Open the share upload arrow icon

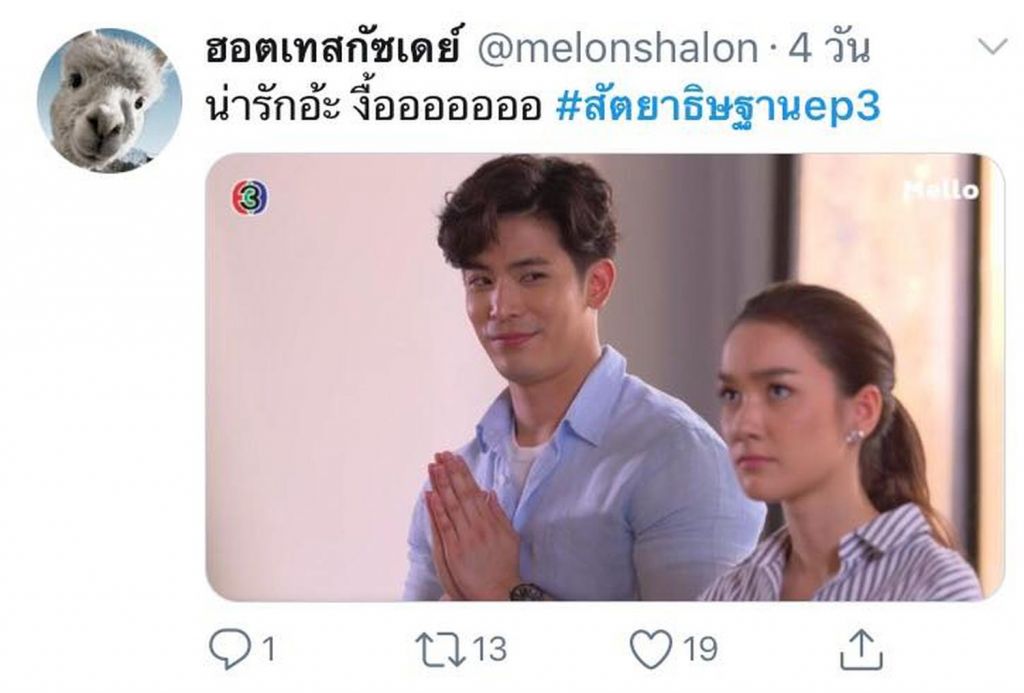[x=861, y=649]
